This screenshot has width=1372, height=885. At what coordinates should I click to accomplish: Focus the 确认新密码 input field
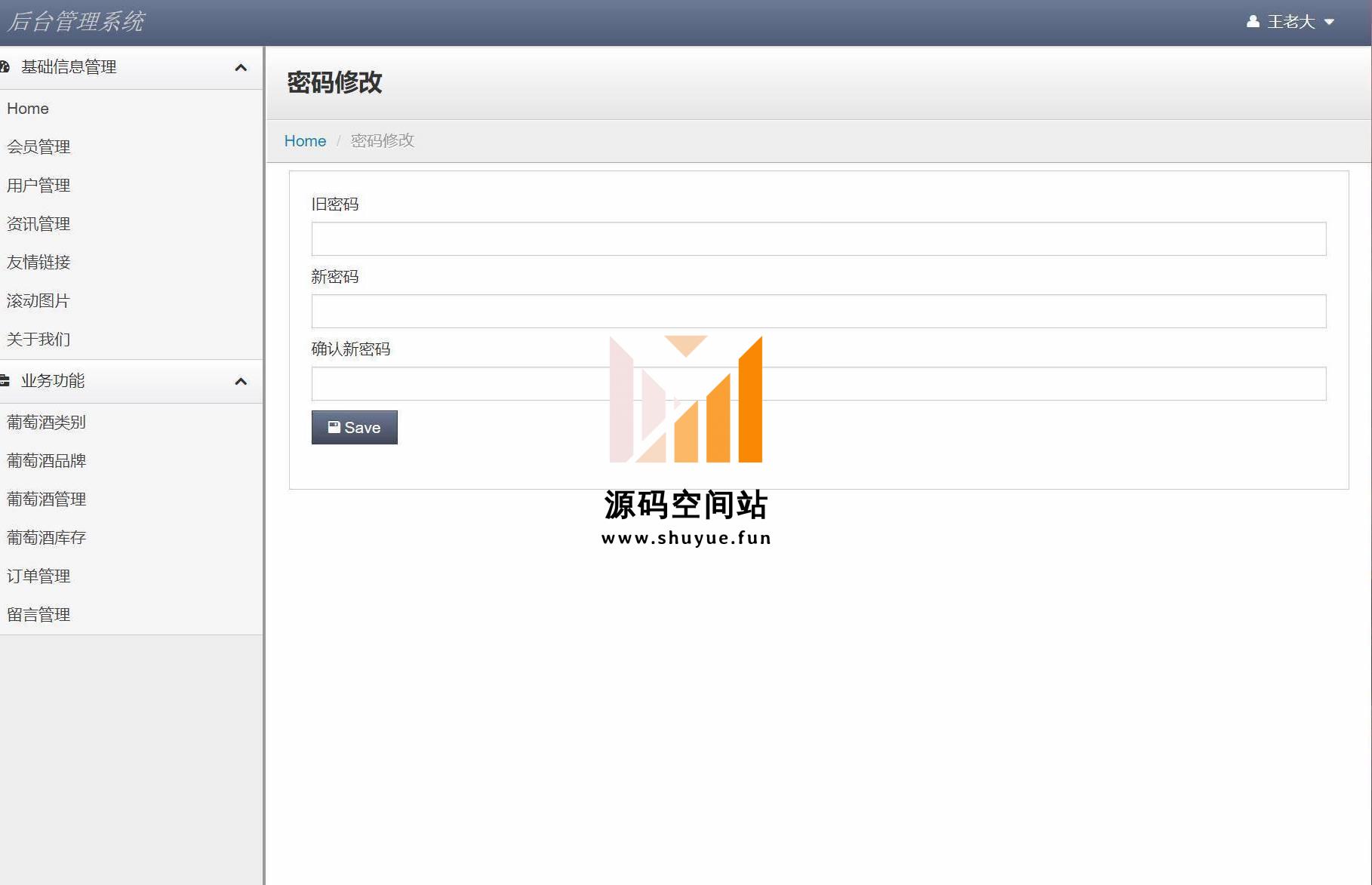pyautogui.click(x=819, y=383)
